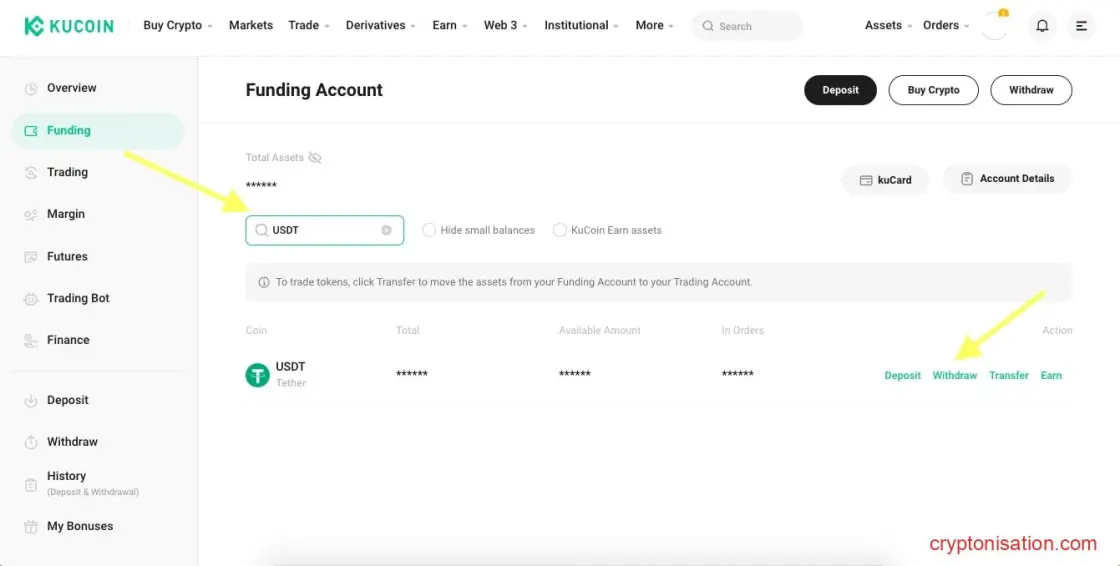
Task: Open the user profile avatar
Action: [x=994, y=26]
